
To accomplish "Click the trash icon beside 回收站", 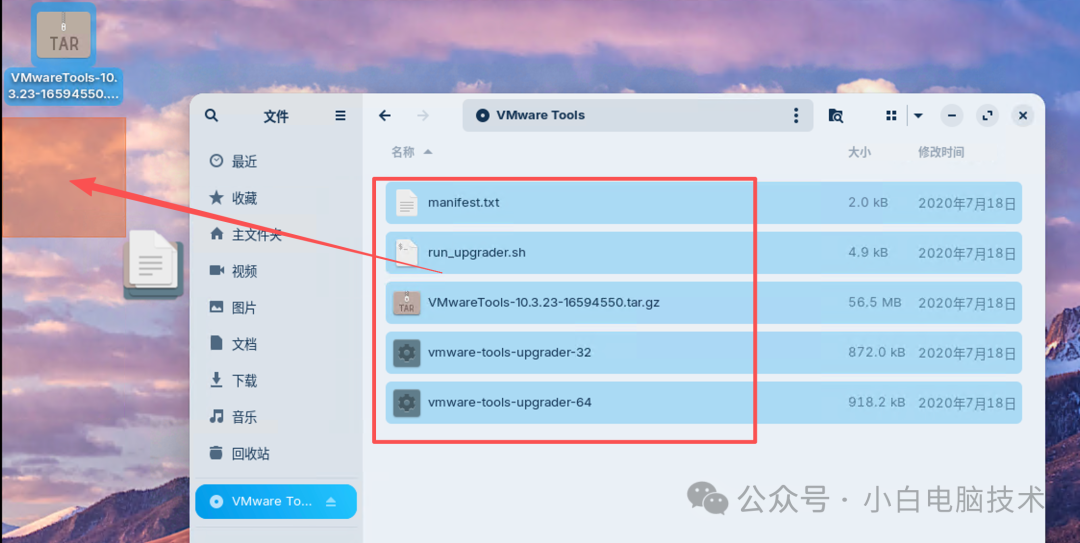I will [x=216, y=453].
